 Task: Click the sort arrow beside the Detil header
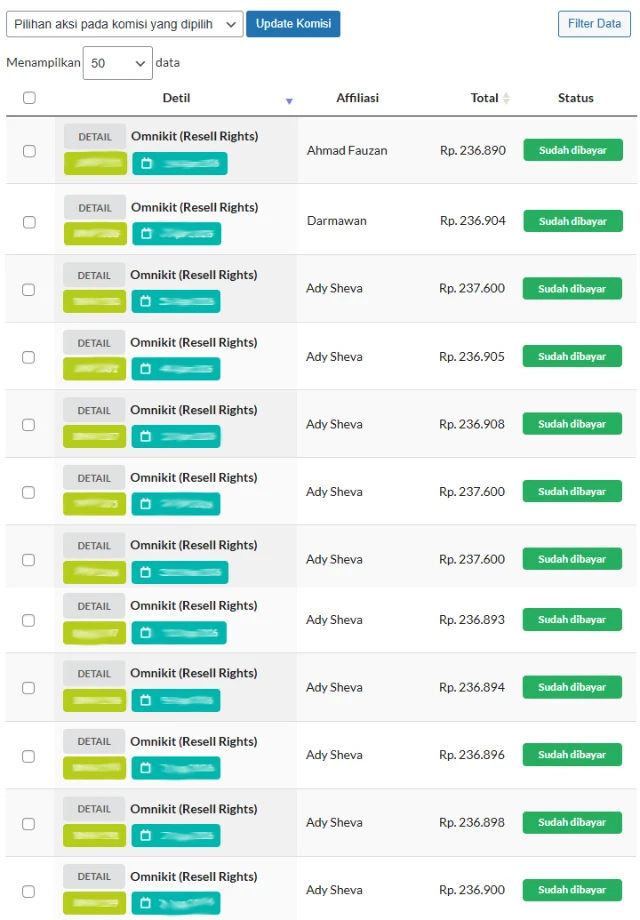point(289,102)
